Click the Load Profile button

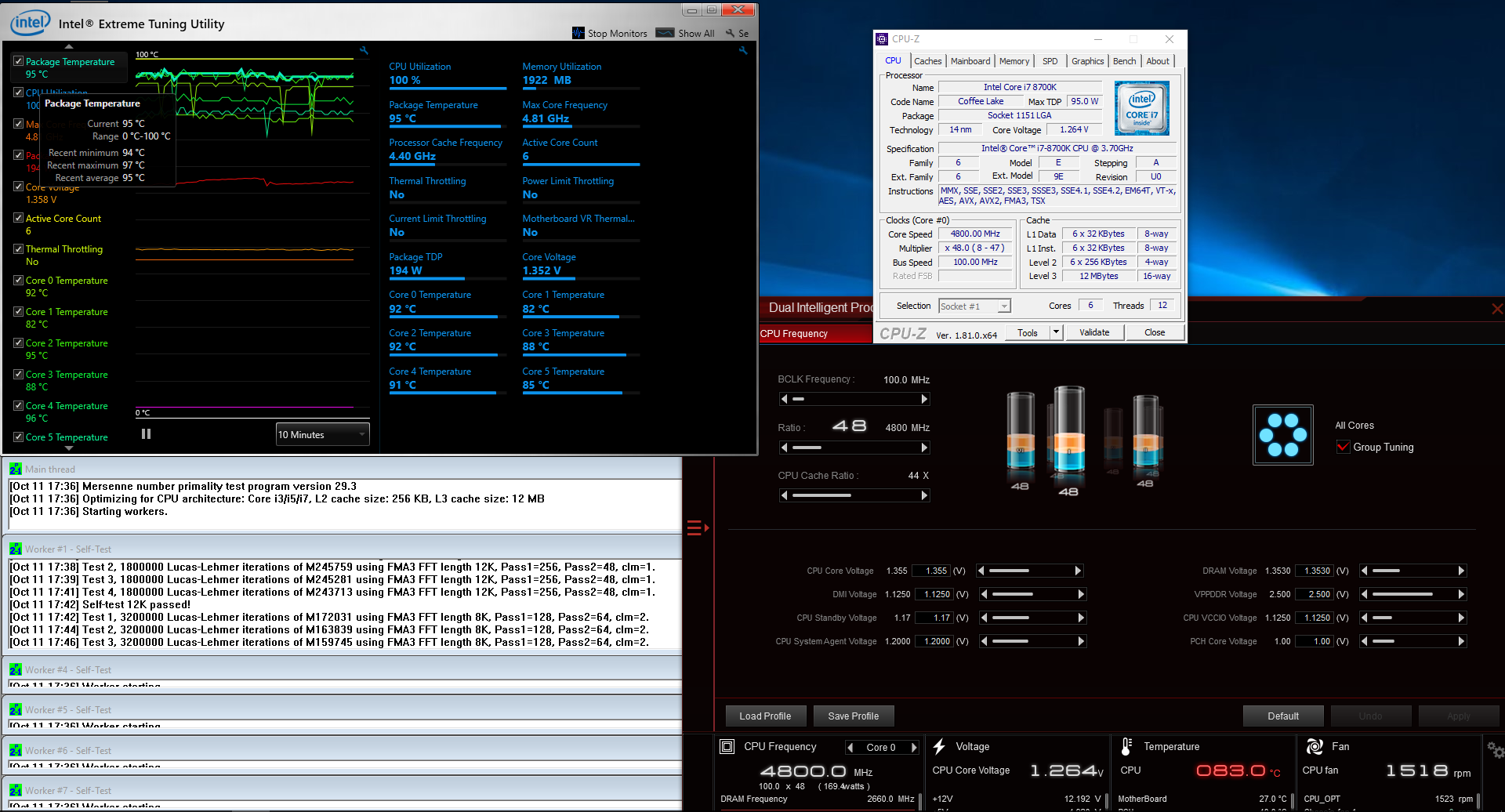765,716
